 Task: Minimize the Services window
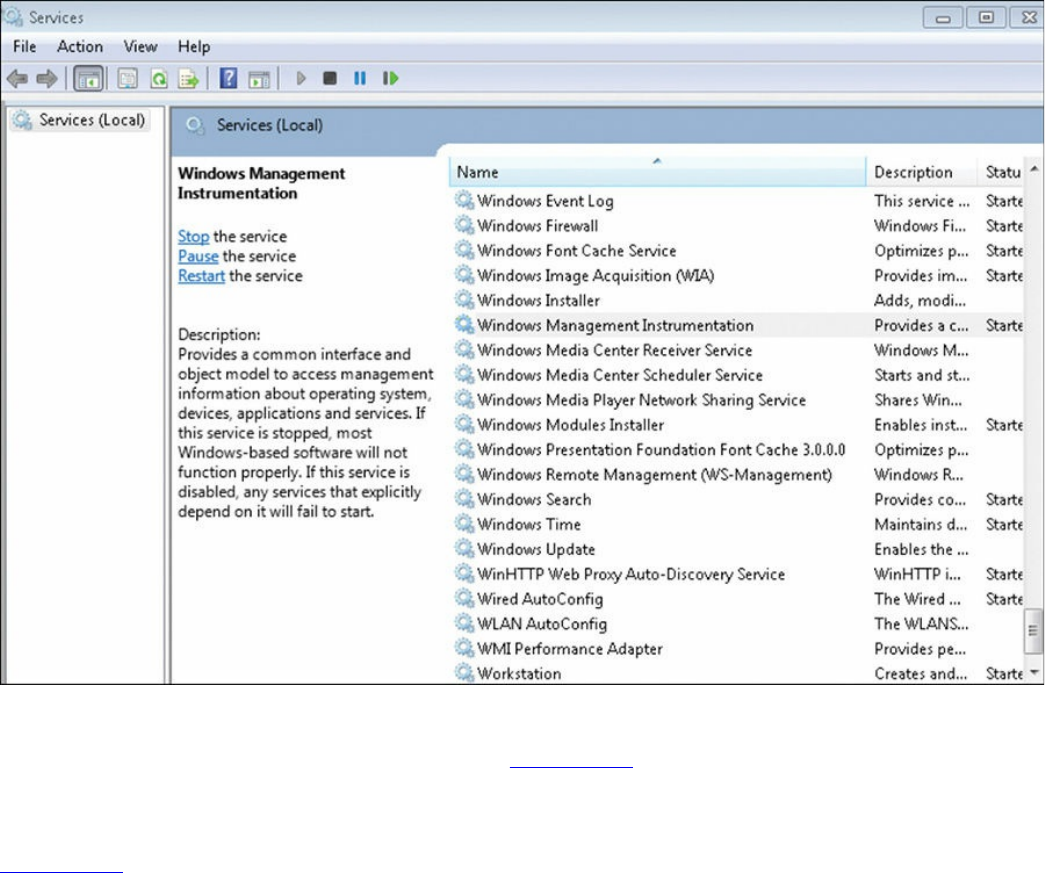point(943,17)
